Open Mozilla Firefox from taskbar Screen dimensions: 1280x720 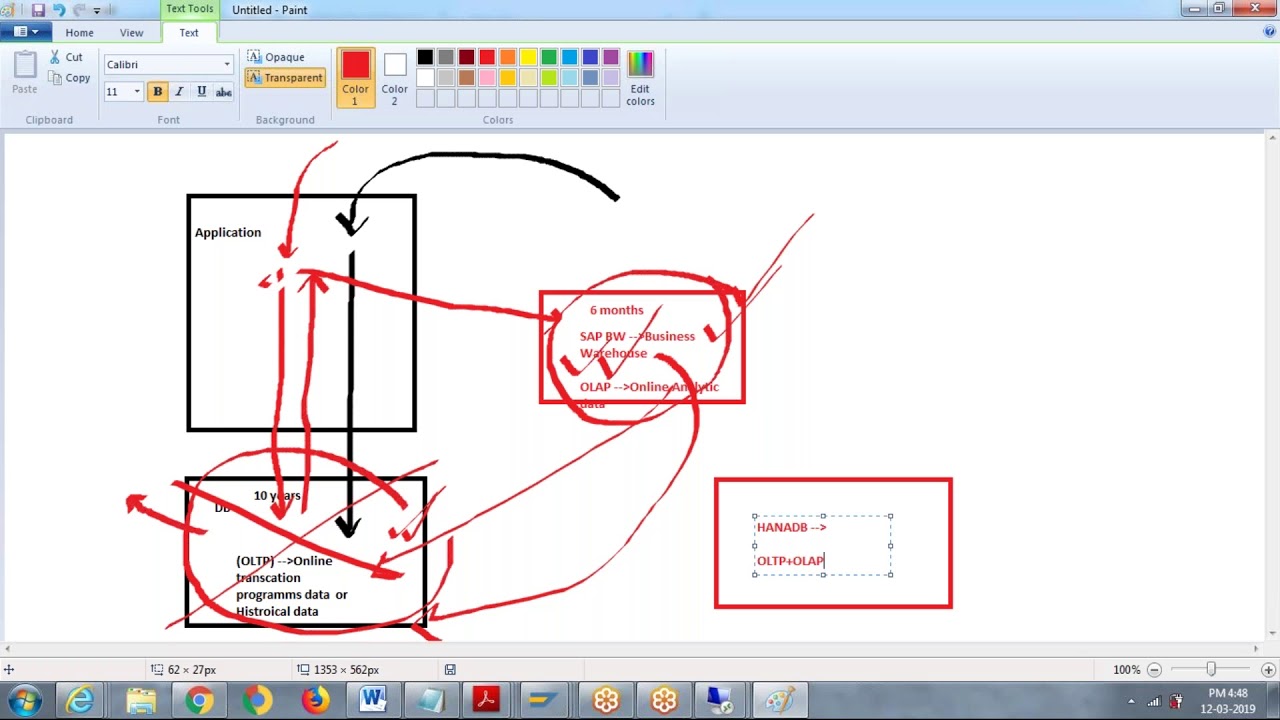click(x=315, y=701)
